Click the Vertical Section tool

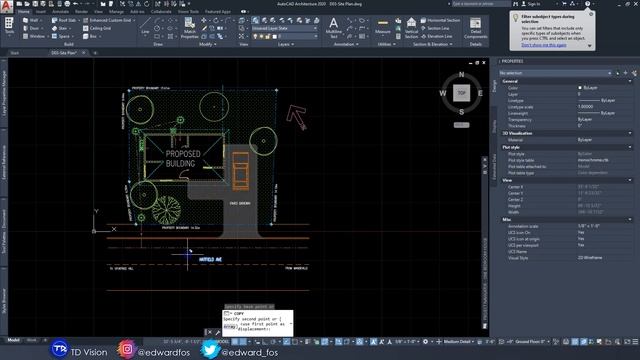click(x=411, y=28)
